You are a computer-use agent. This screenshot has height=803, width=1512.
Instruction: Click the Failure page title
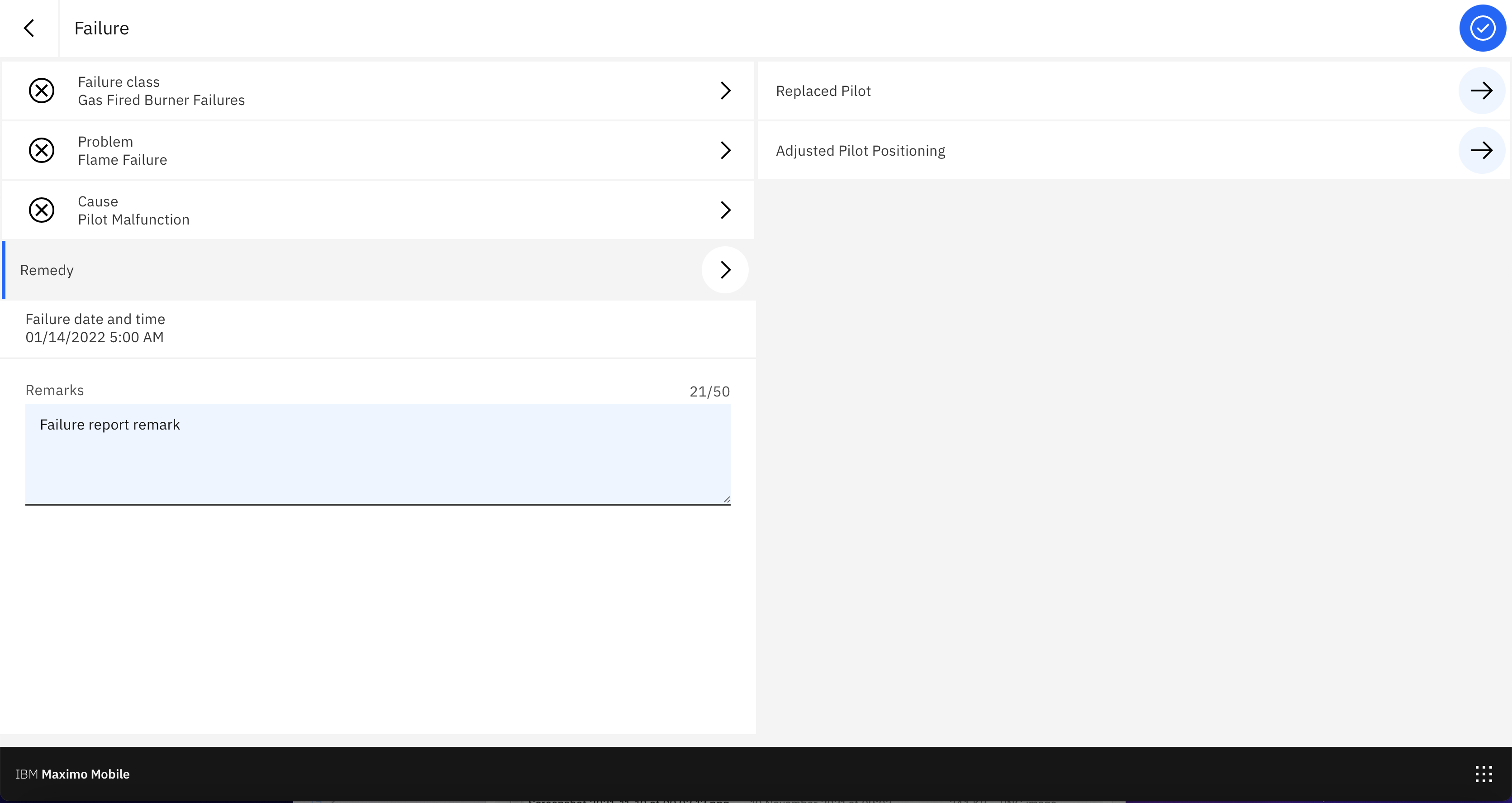[101, 28]
